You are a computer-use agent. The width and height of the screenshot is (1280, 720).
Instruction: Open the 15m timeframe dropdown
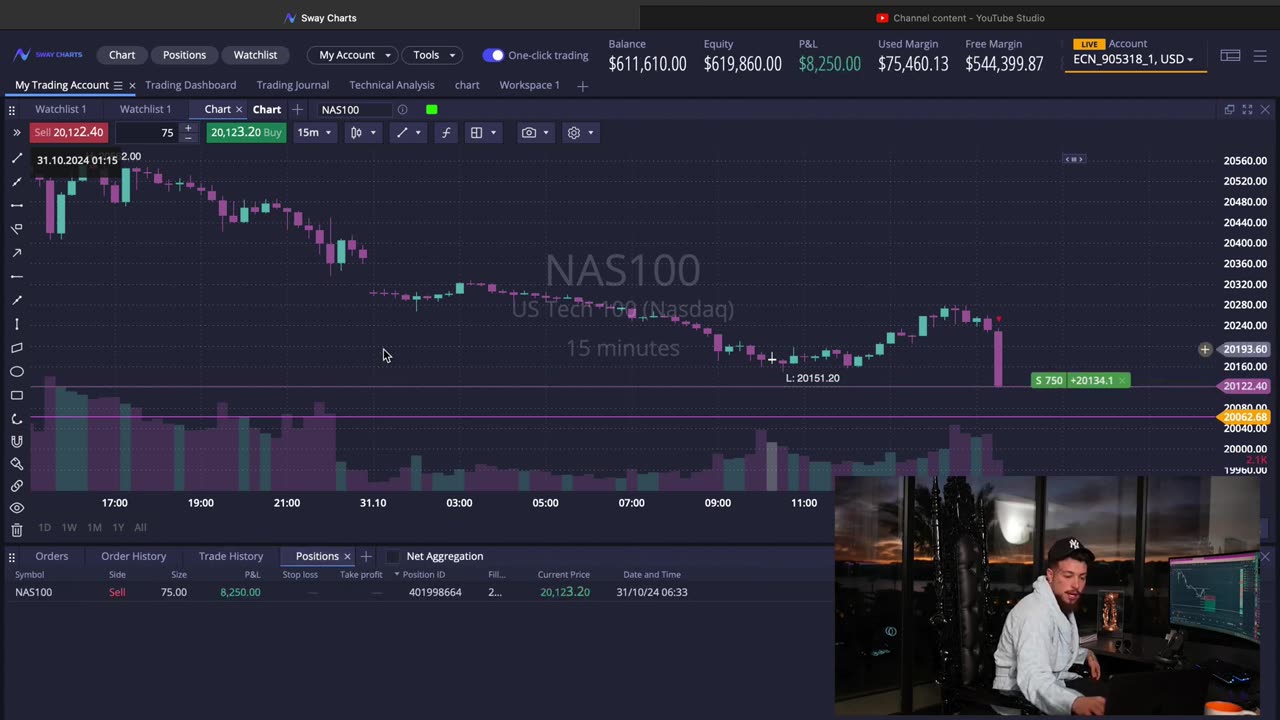click(314, 132)
